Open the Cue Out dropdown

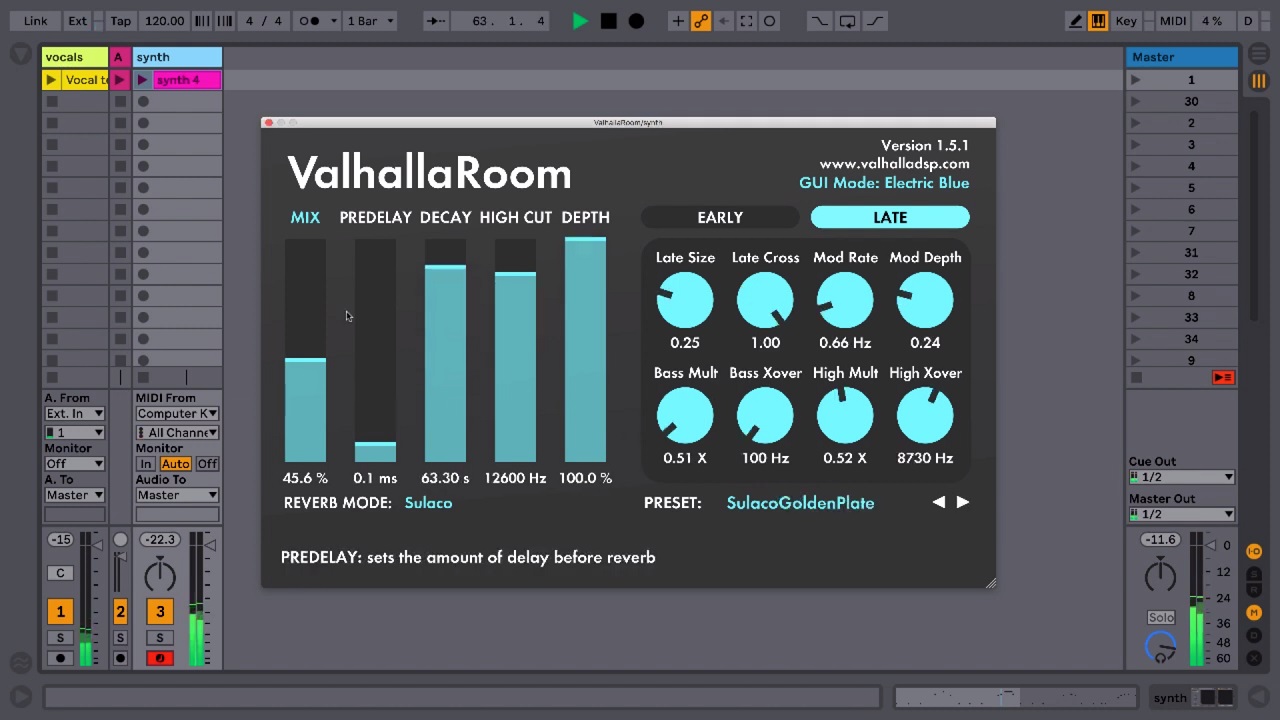(1181, 478)
